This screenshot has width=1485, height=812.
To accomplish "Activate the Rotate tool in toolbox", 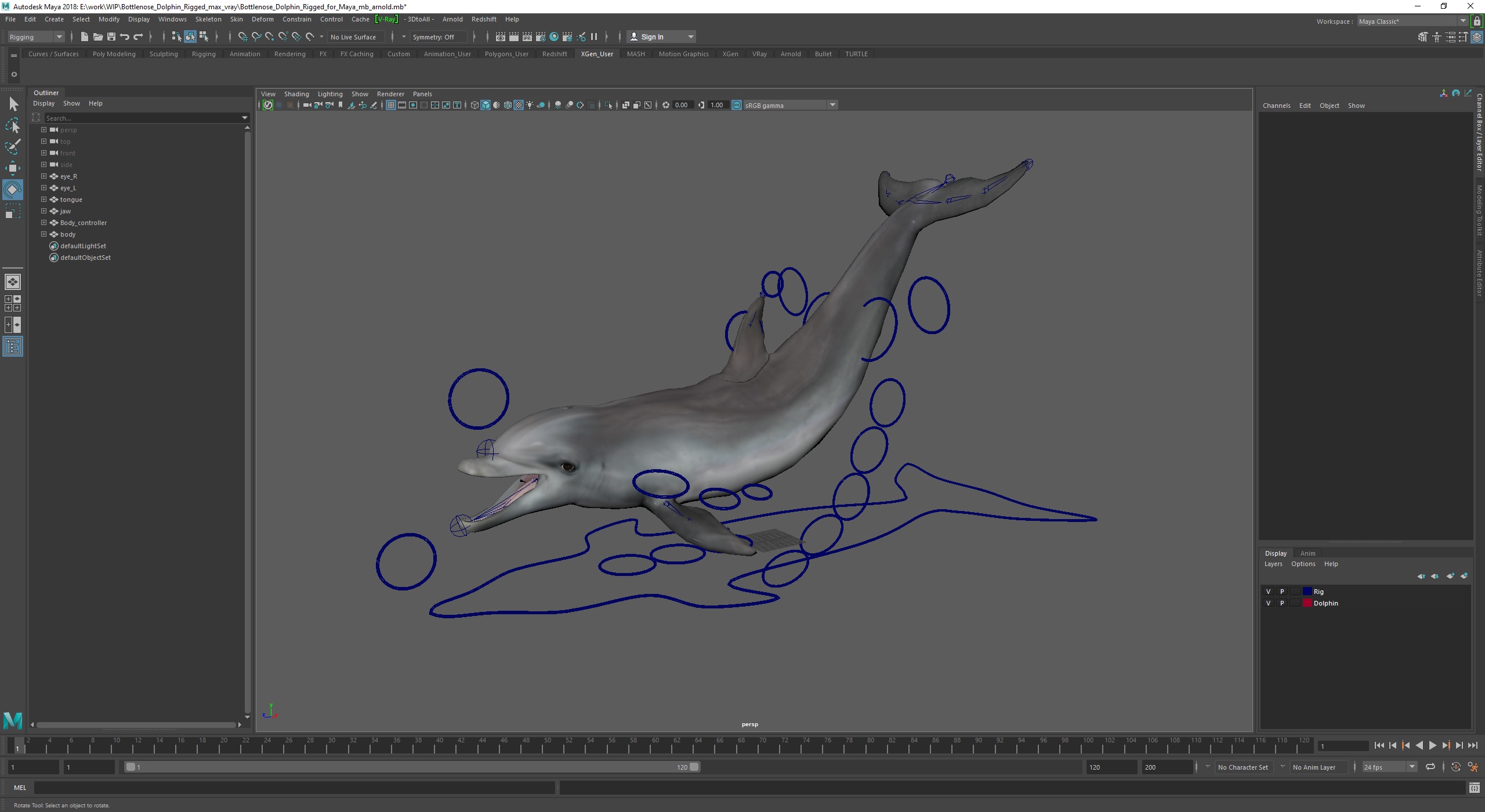I will click(x=13, y=190).
